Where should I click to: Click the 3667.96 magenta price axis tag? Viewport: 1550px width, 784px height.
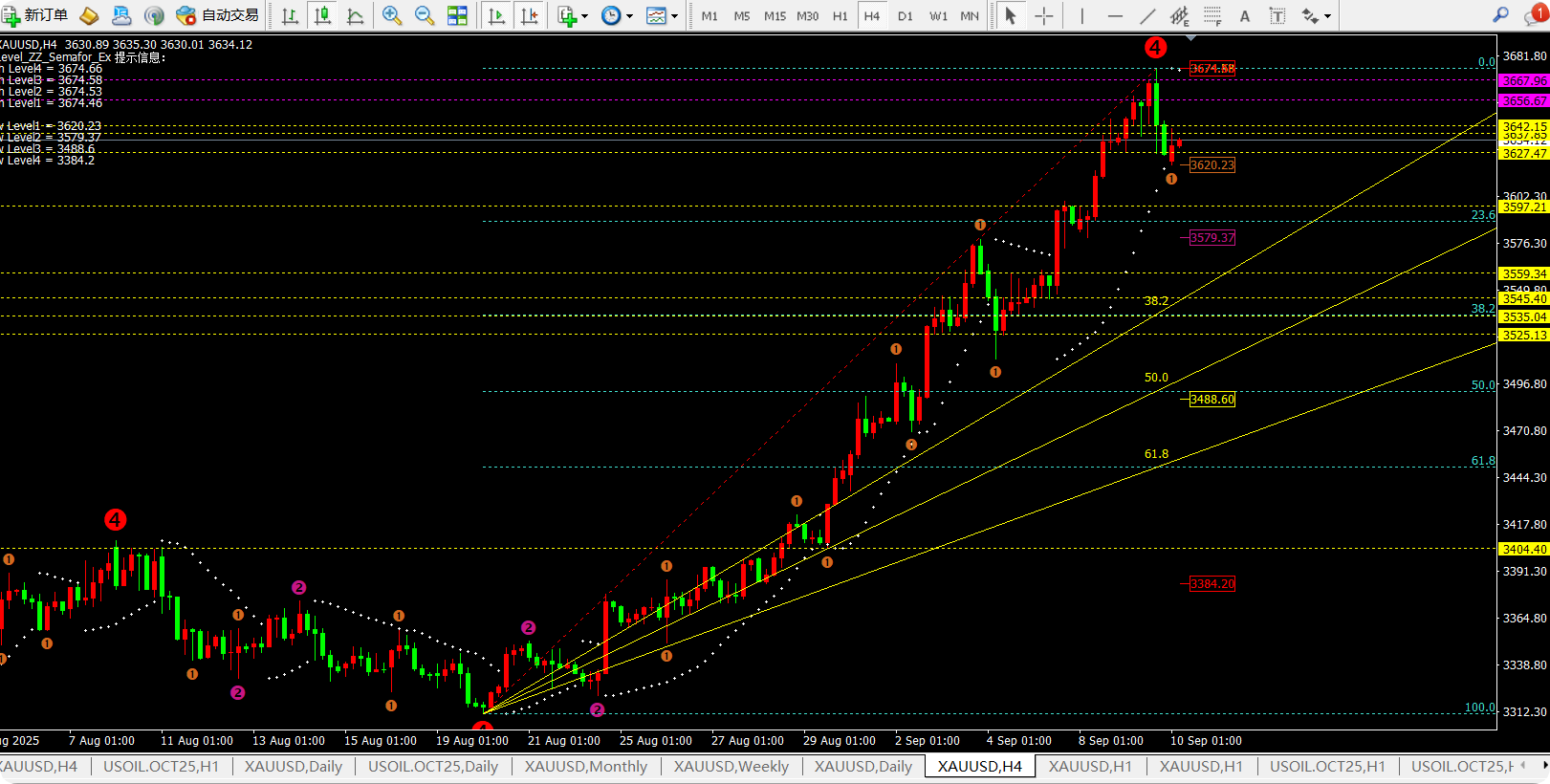[x=1524, y=81]
